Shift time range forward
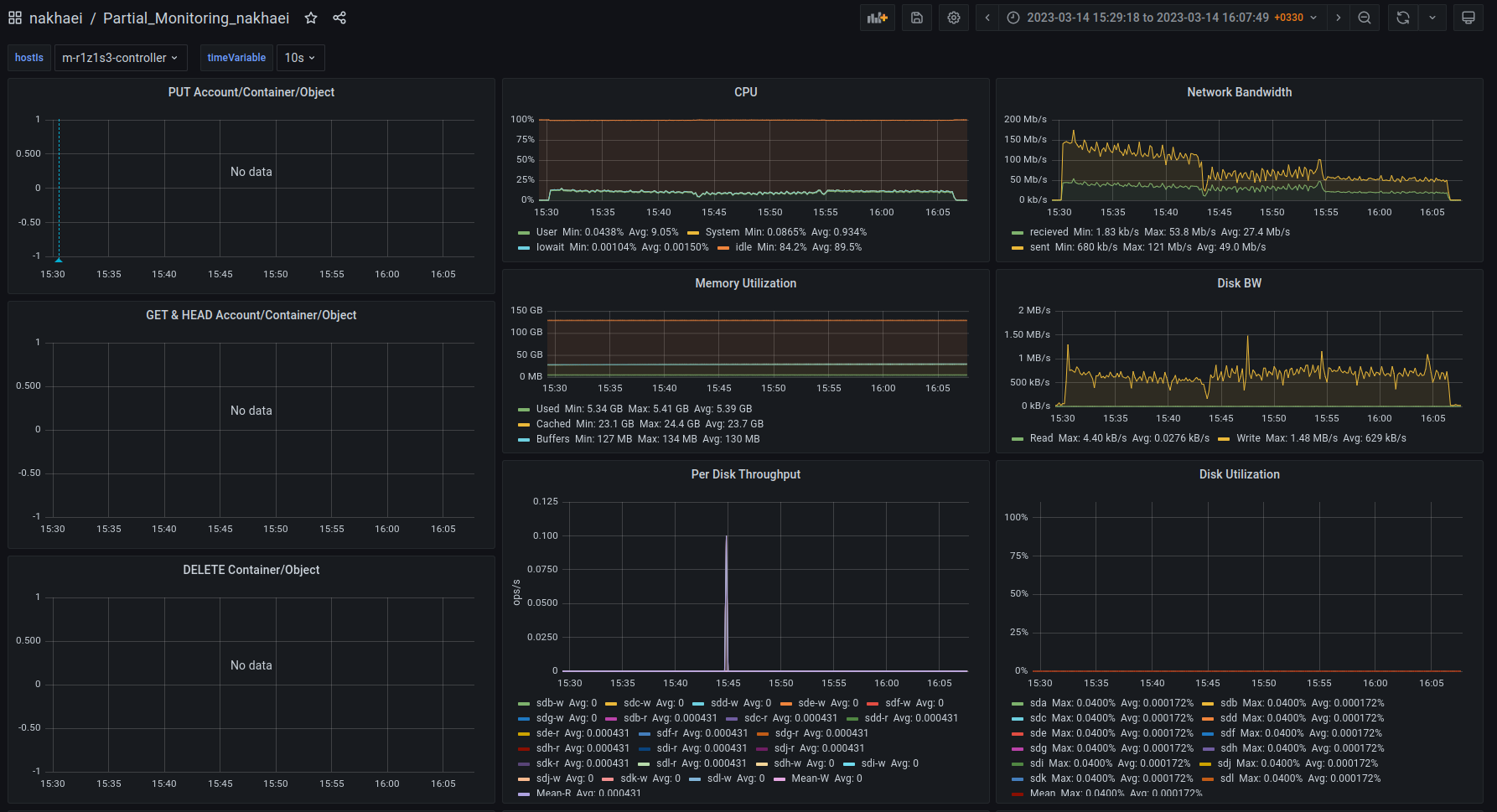 [1338, 18]
